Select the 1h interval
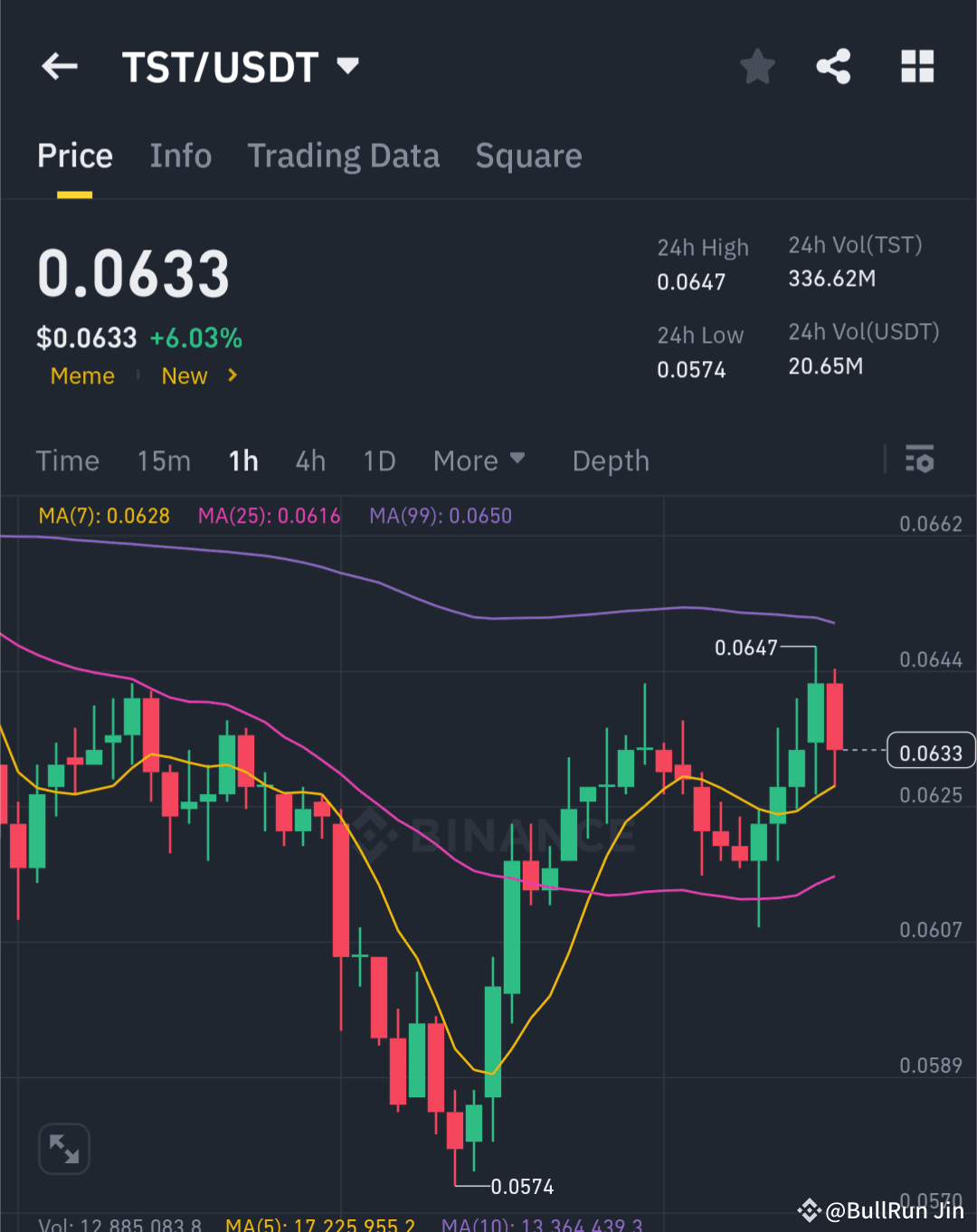Screen dimensions: 977x1232 [x=243, y=460]
